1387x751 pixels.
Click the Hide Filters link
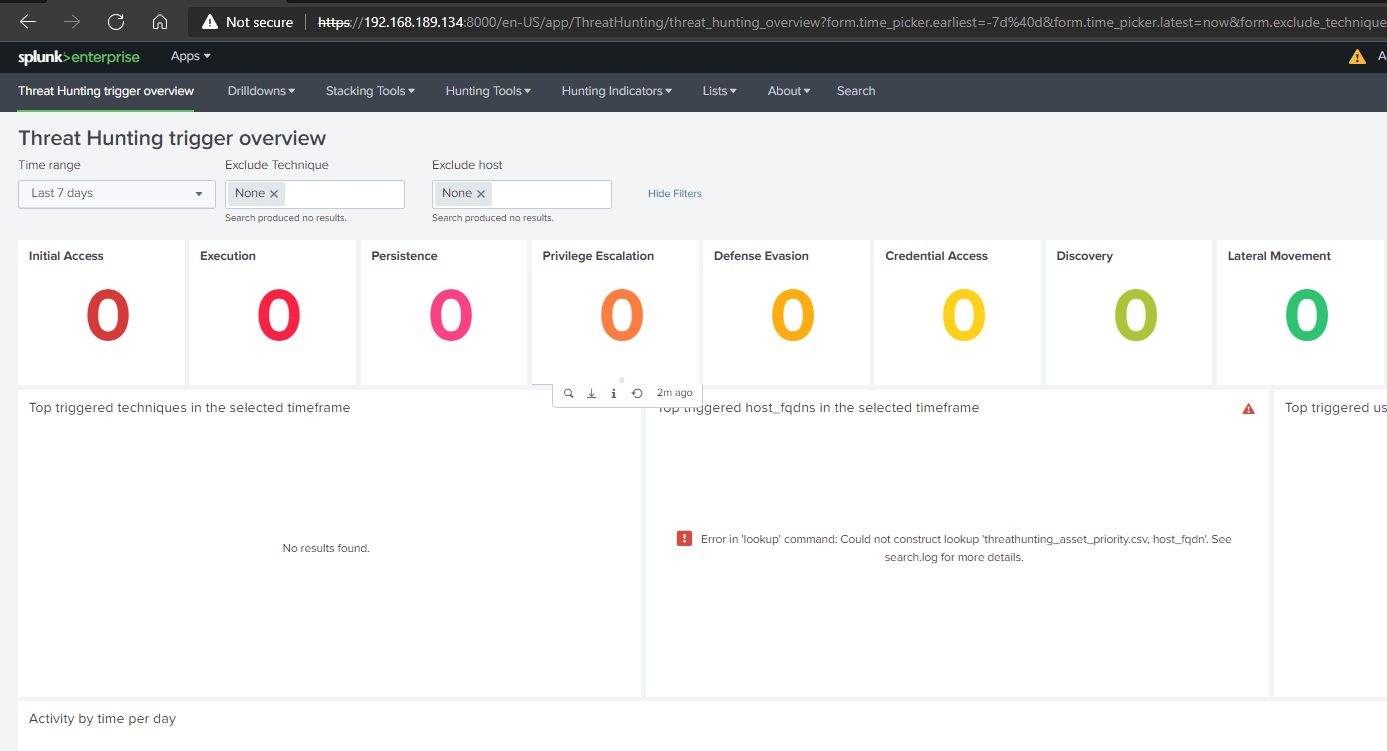[x=674, y=193]
